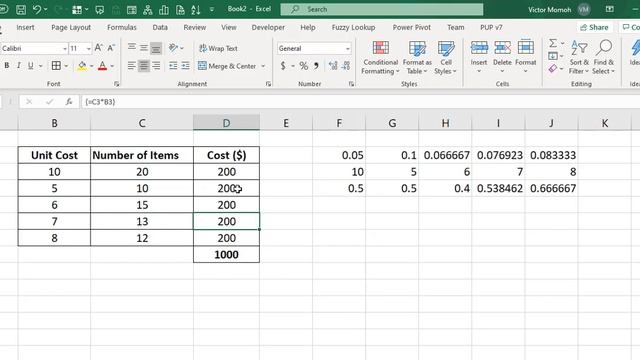Click the Ribbon Display Options icon

(x=610, y=9)
